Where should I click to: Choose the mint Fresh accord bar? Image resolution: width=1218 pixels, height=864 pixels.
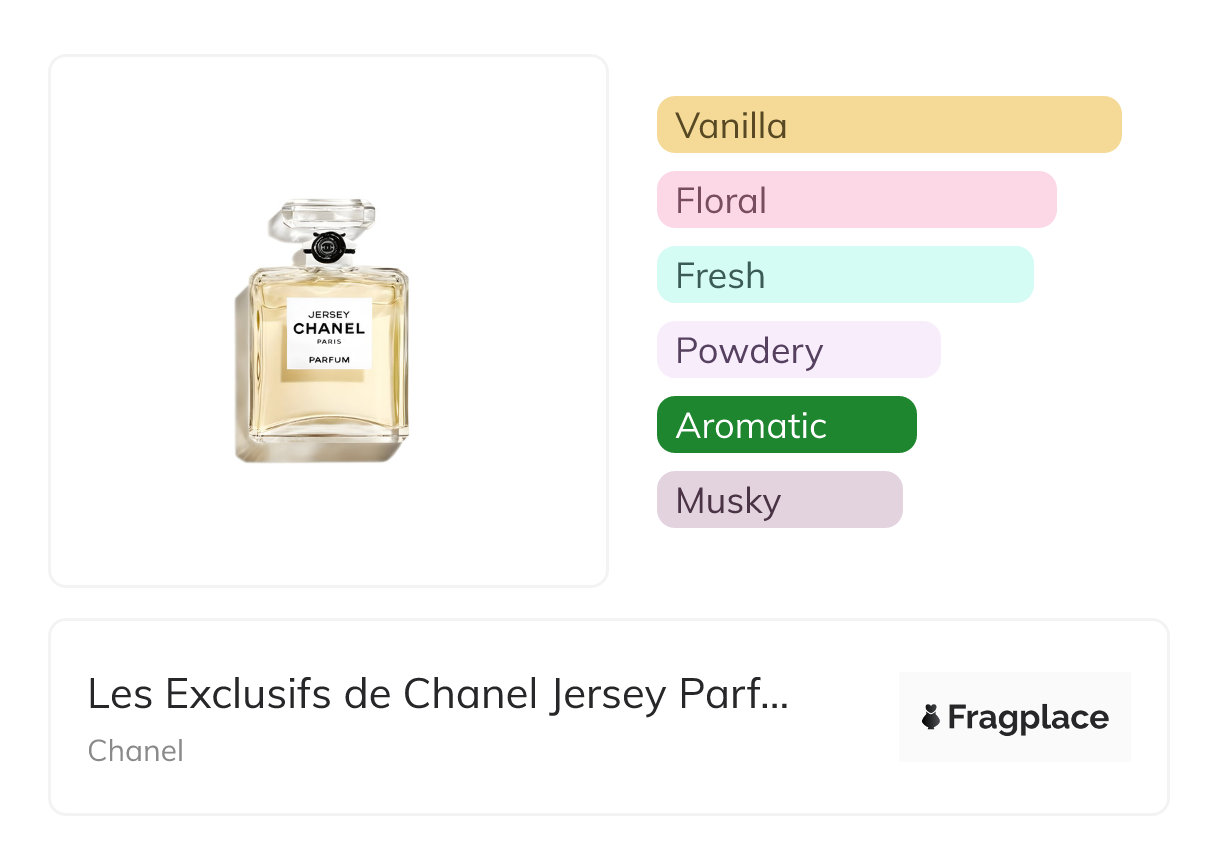[x=844, y=275]
